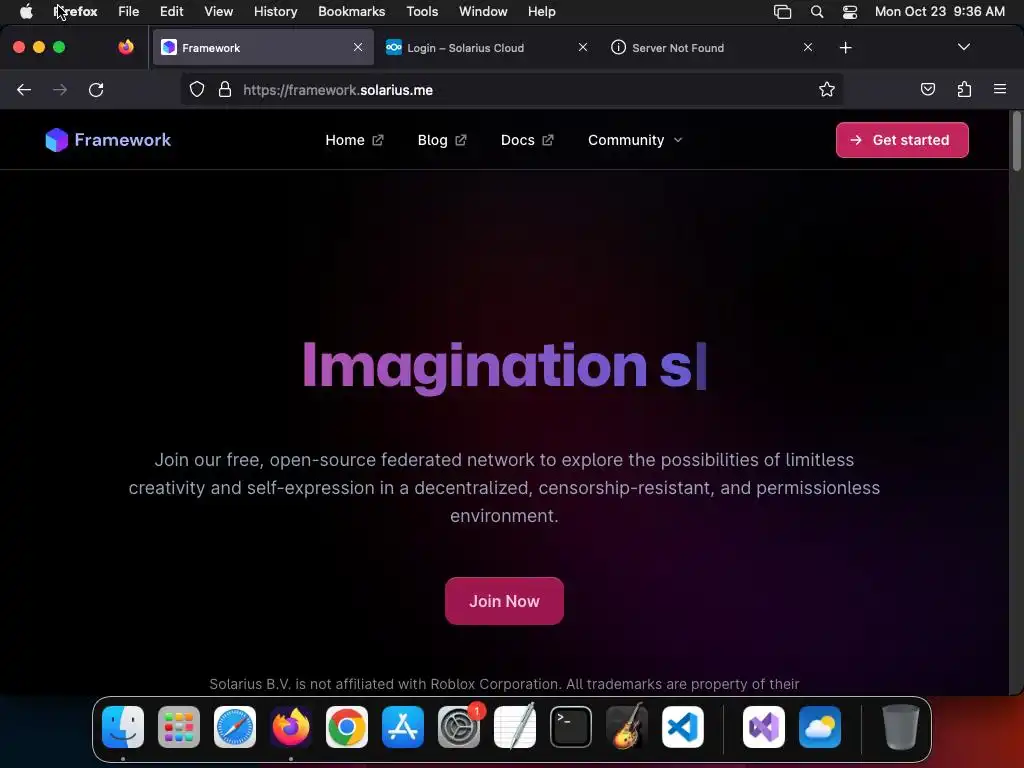The image size is (1024, 768).
Task: Close the Login – Solarius Cloud tab
Action: tap(583, 47)
